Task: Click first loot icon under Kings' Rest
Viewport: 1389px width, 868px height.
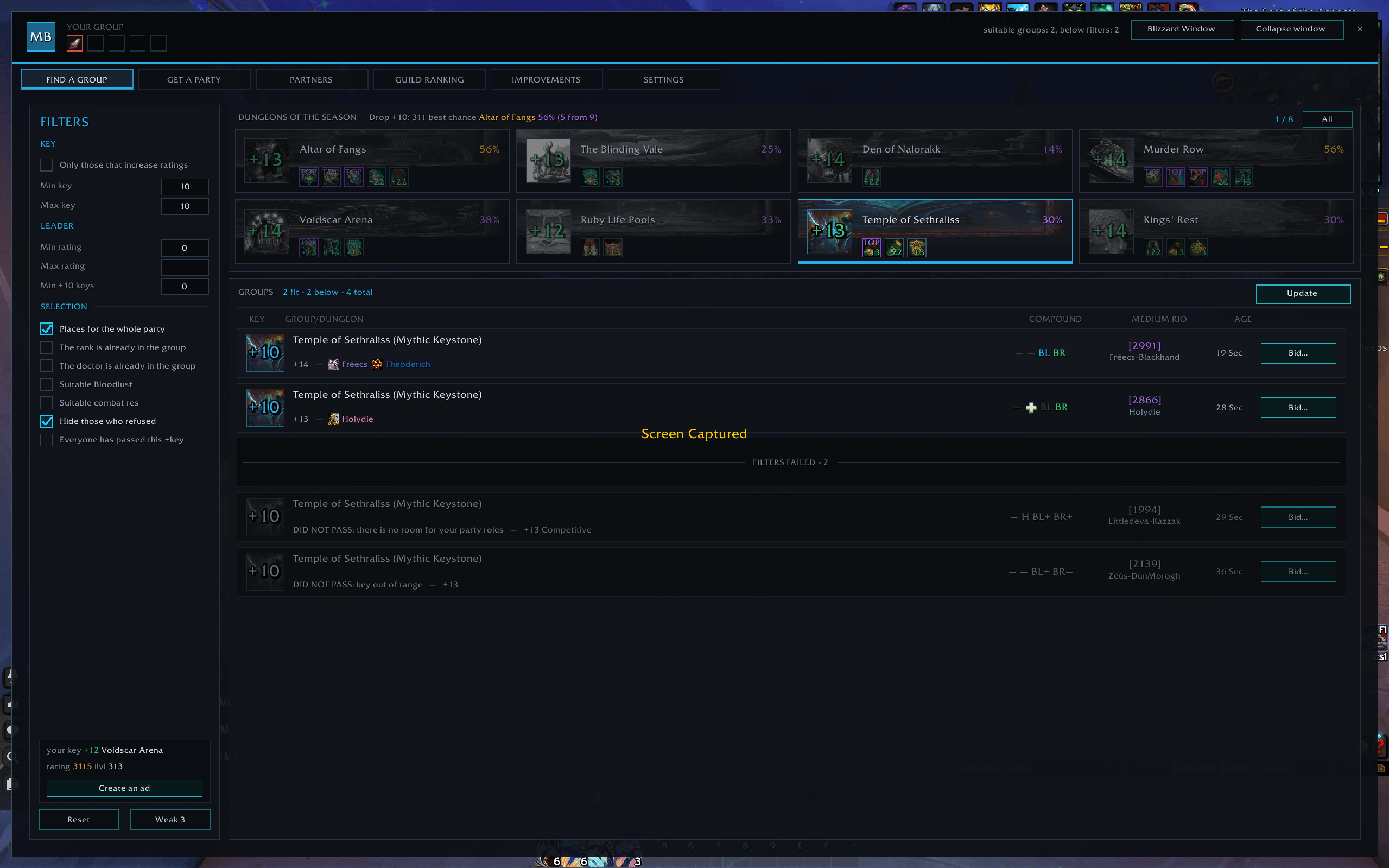Action: coord(1152,248)
